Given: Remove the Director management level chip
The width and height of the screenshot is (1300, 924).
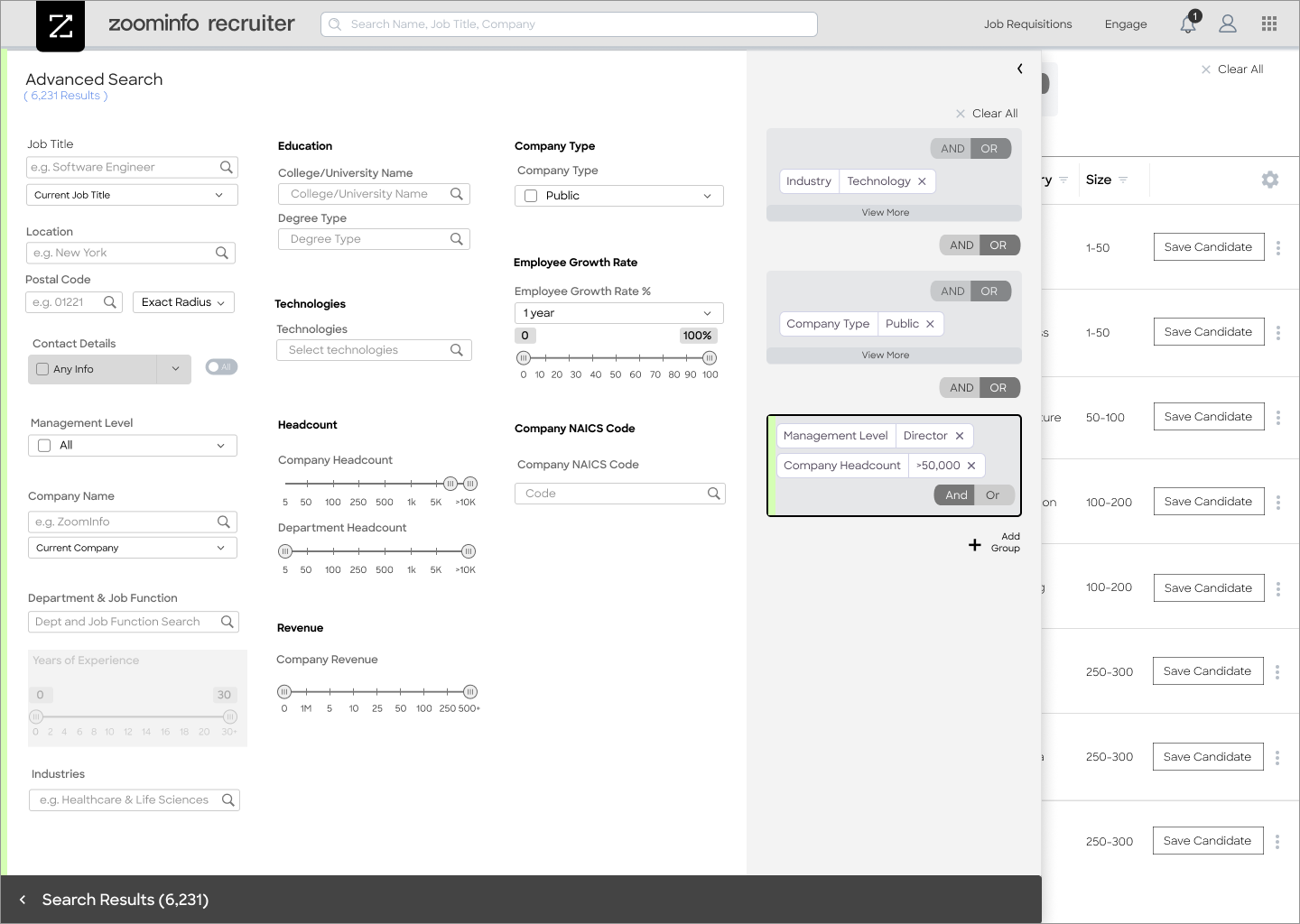Looking at the screenshot, I should (x=960, y=436).
